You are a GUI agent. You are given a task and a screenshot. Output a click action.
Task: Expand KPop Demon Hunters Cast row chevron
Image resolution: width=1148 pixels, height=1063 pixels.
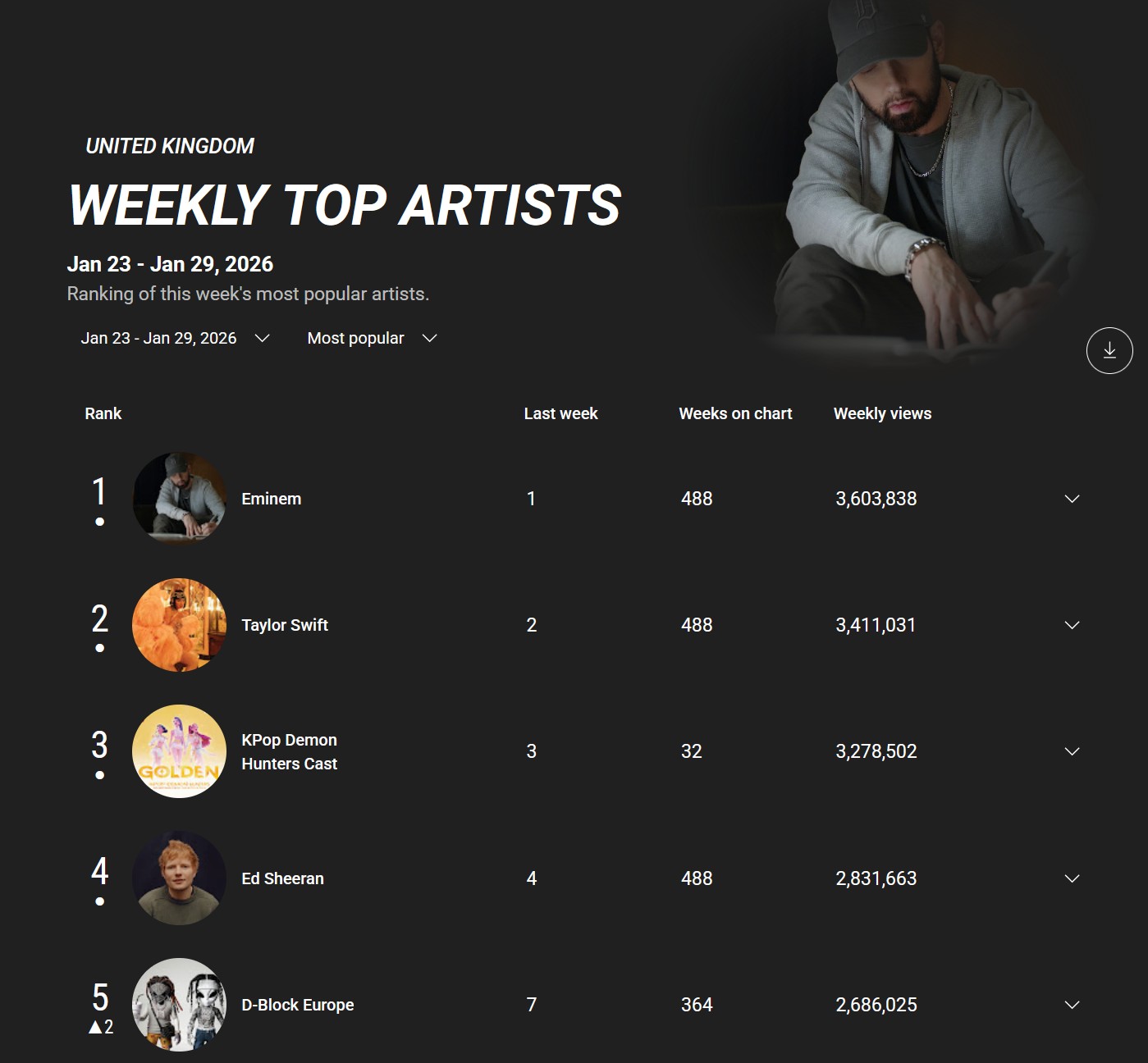point(1071,751)
